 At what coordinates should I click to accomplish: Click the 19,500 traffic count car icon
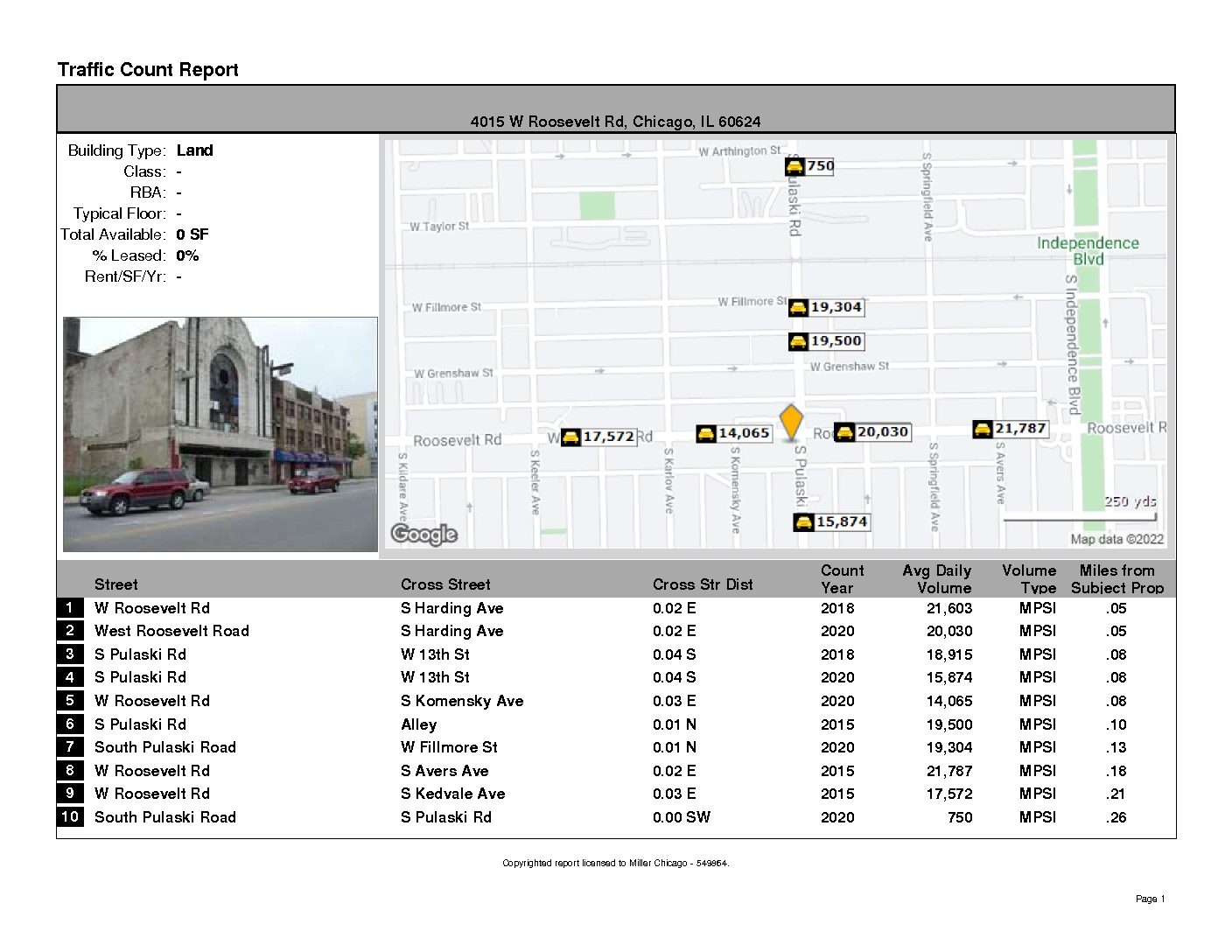coord(798,341)
